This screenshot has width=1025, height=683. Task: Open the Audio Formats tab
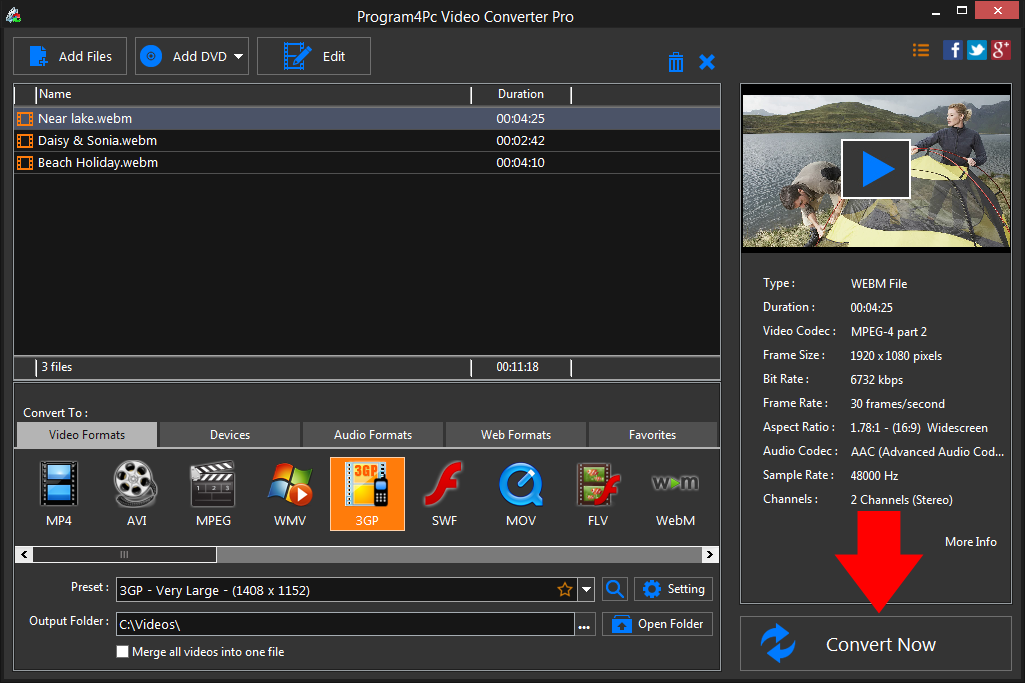tap(372, 434)
